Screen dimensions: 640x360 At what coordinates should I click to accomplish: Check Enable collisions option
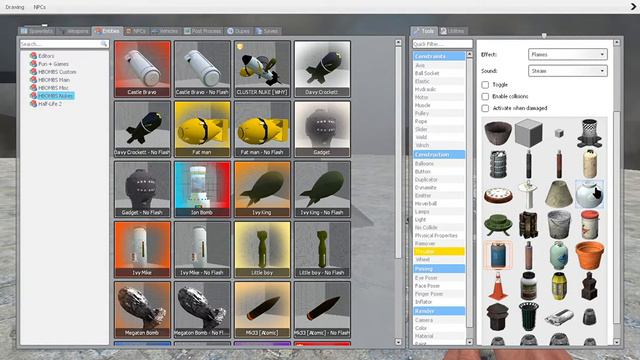pos(485,96)
